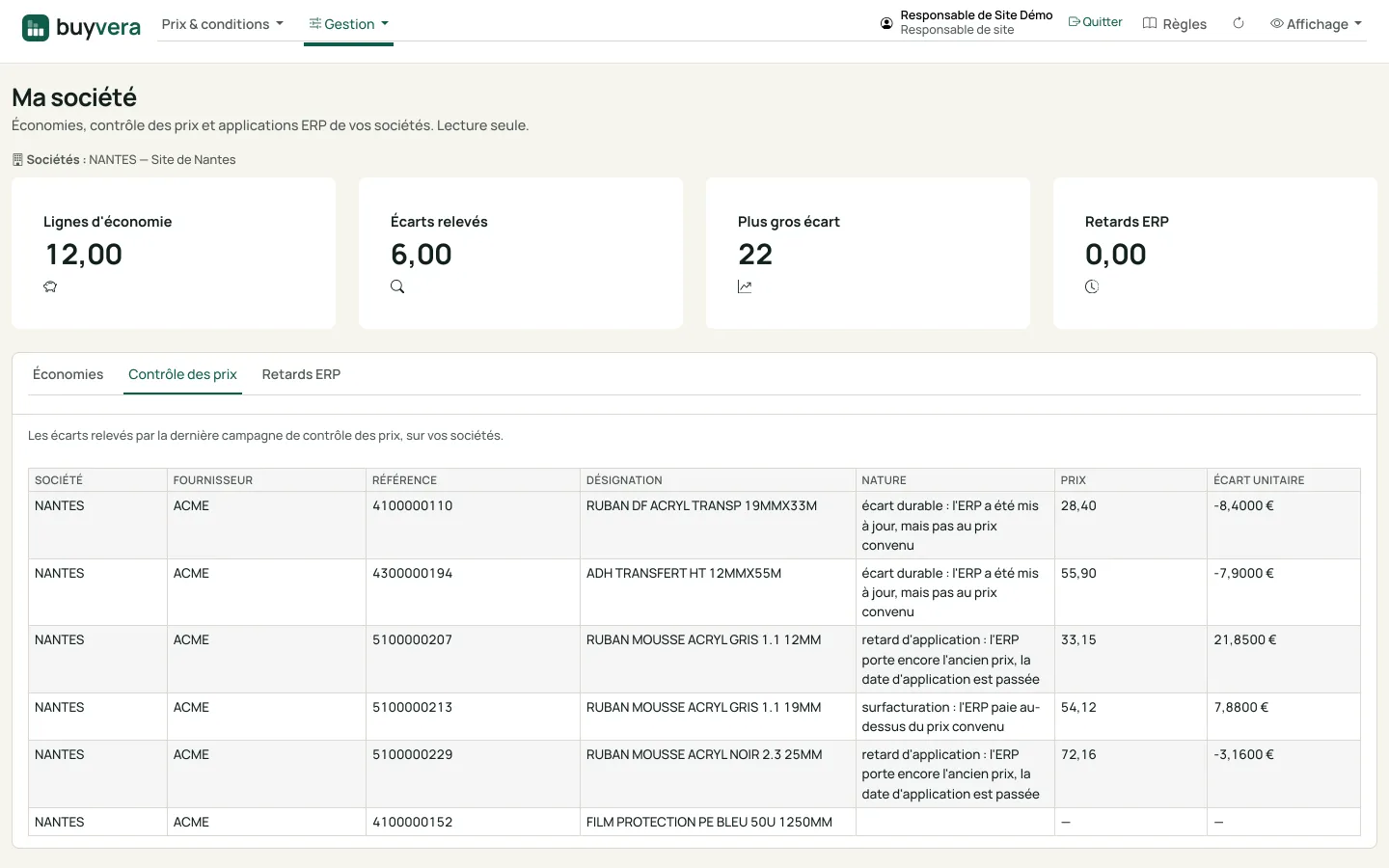
Task: Click reference 4100000152
Action: [x=413, y=822]
